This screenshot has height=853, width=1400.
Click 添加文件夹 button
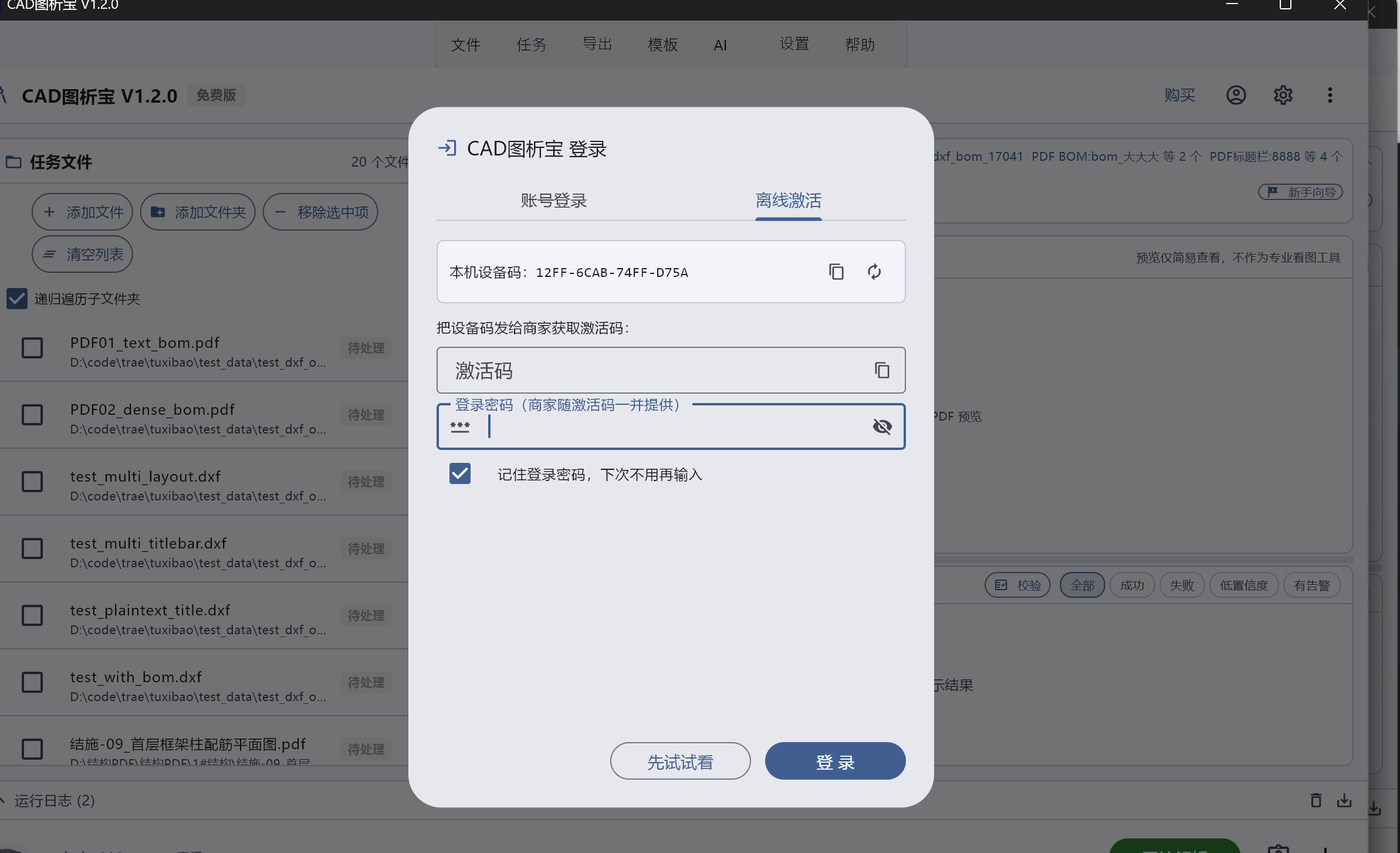(198, 212)
